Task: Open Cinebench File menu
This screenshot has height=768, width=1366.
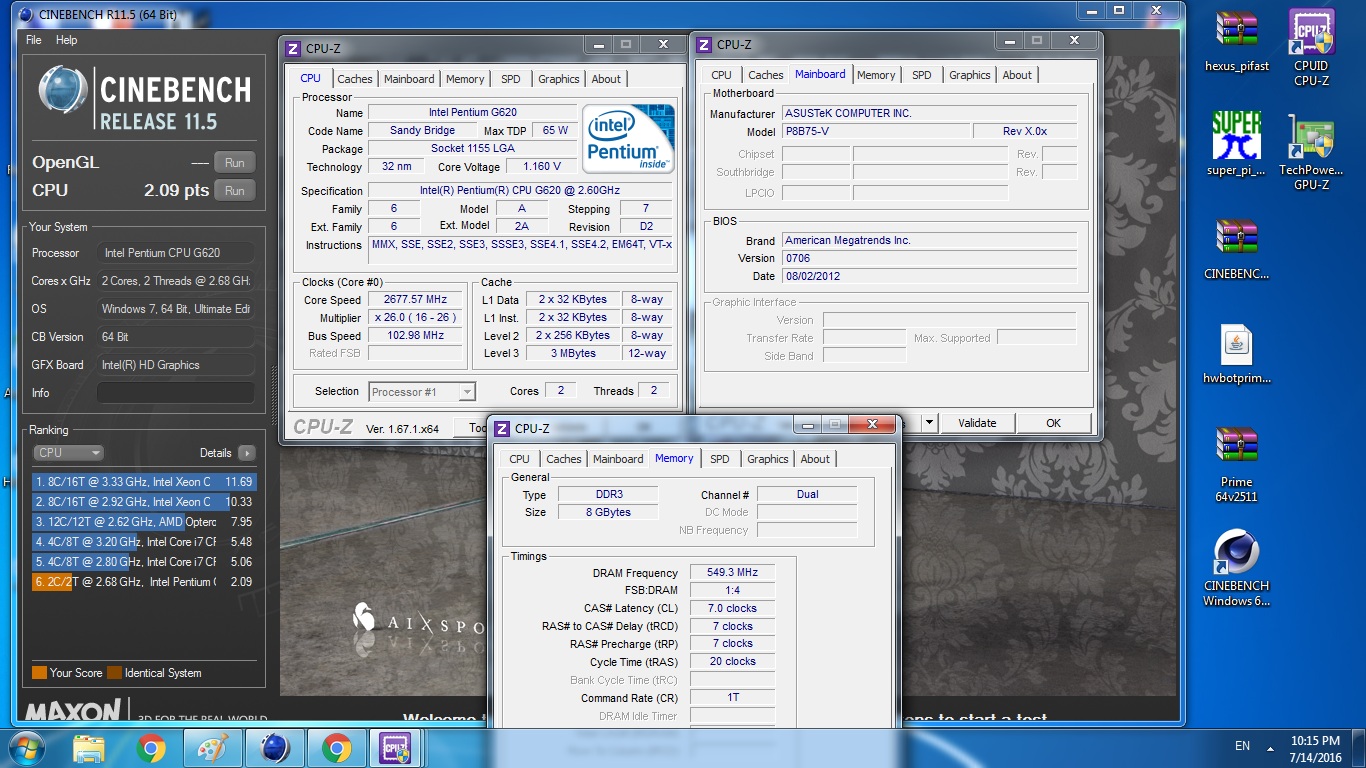Action: [x=34, y=40]
